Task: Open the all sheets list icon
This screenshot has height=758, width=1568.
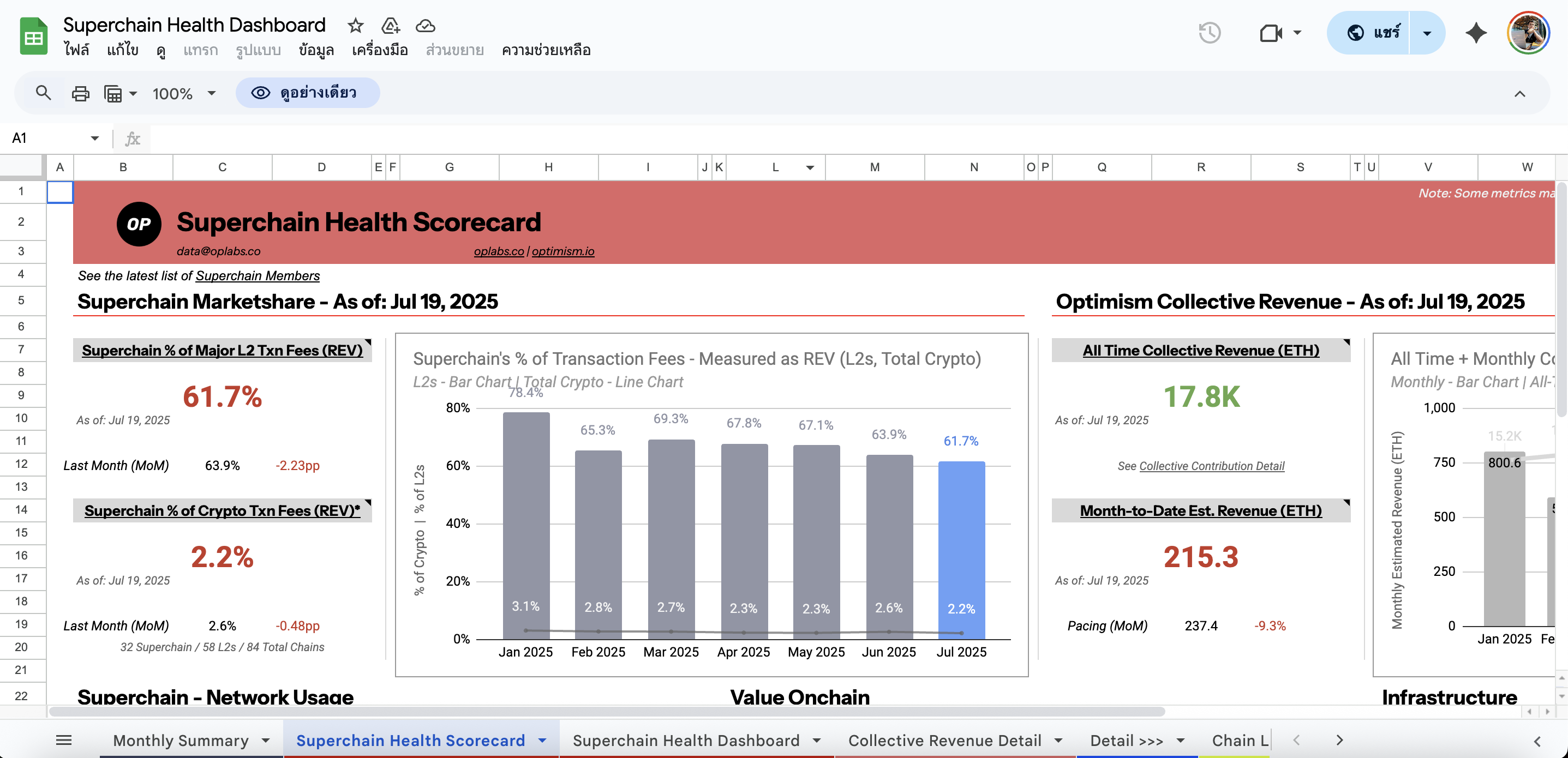Action: tap(64, 741)
